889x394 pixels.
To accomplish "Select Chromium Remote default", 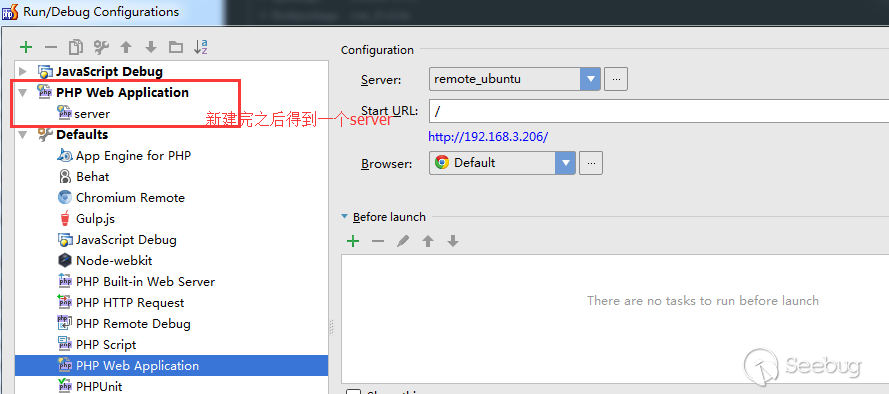I will (121, 197).
